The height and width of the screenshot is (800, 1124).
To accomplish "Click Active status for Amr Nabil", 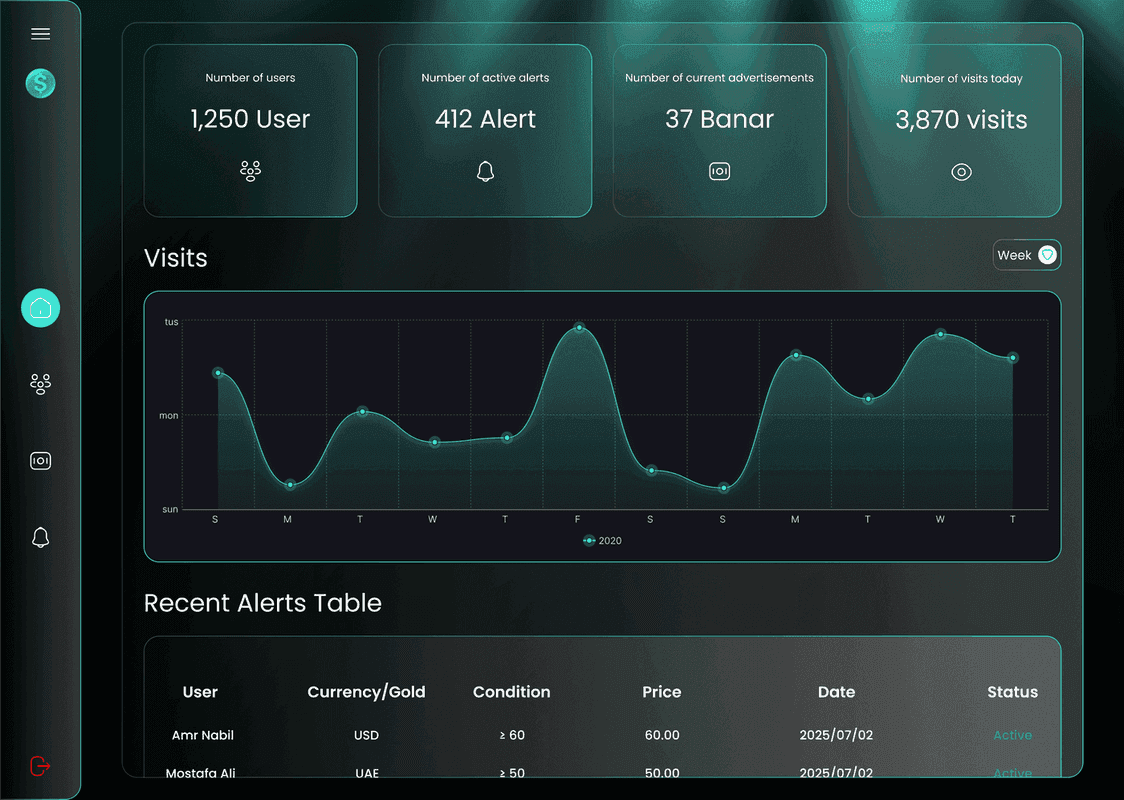I will (1012, 735).
